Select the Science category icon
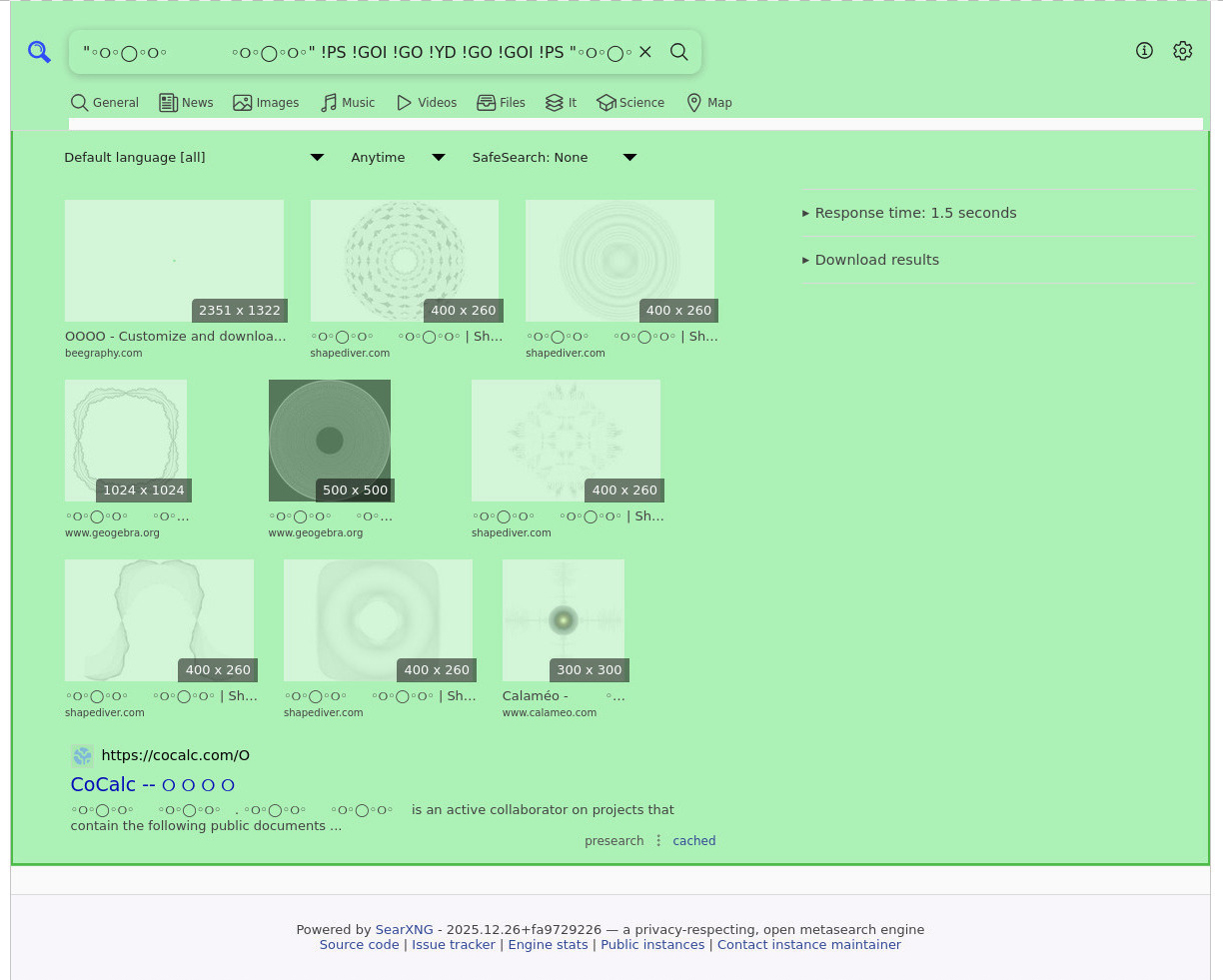 click(606, 103)
